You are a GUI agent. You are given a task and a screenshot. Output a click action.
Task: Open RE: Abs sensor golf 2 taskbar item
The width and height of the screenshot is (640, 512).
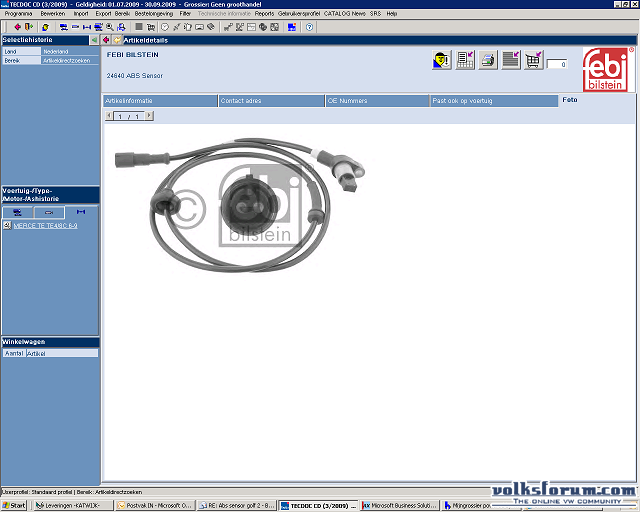(x=237, y=505)
